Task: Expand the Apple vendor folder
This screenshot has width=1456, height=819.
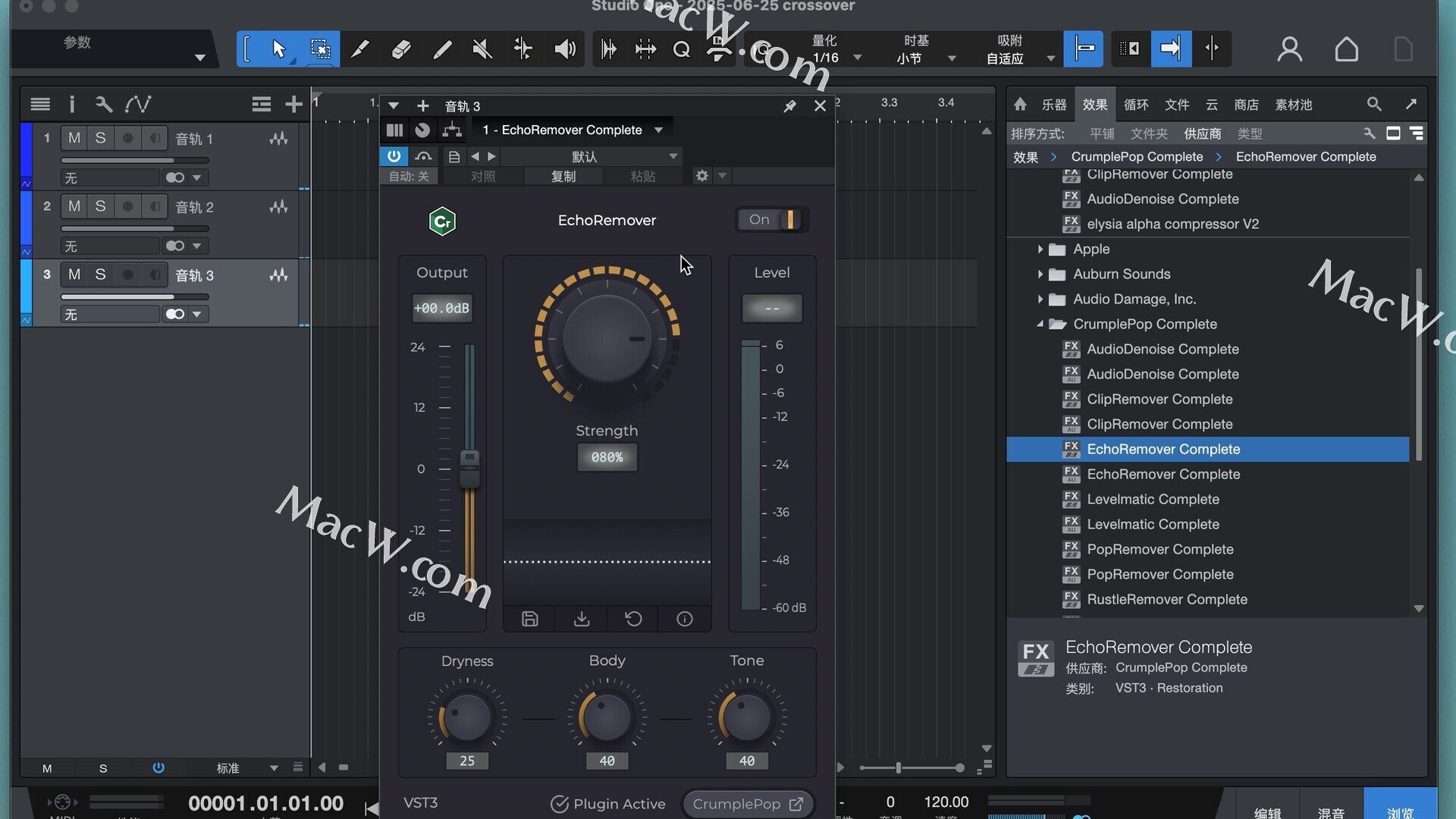Action: pyautogui.click(x=1040, y=249)
